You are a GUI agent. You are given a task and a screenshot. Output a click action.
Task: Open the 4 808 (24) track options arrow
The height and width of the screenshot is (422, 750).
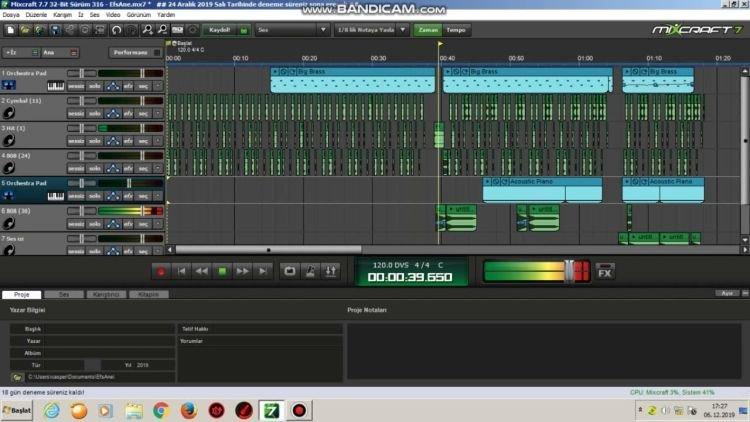click(158, 168)
